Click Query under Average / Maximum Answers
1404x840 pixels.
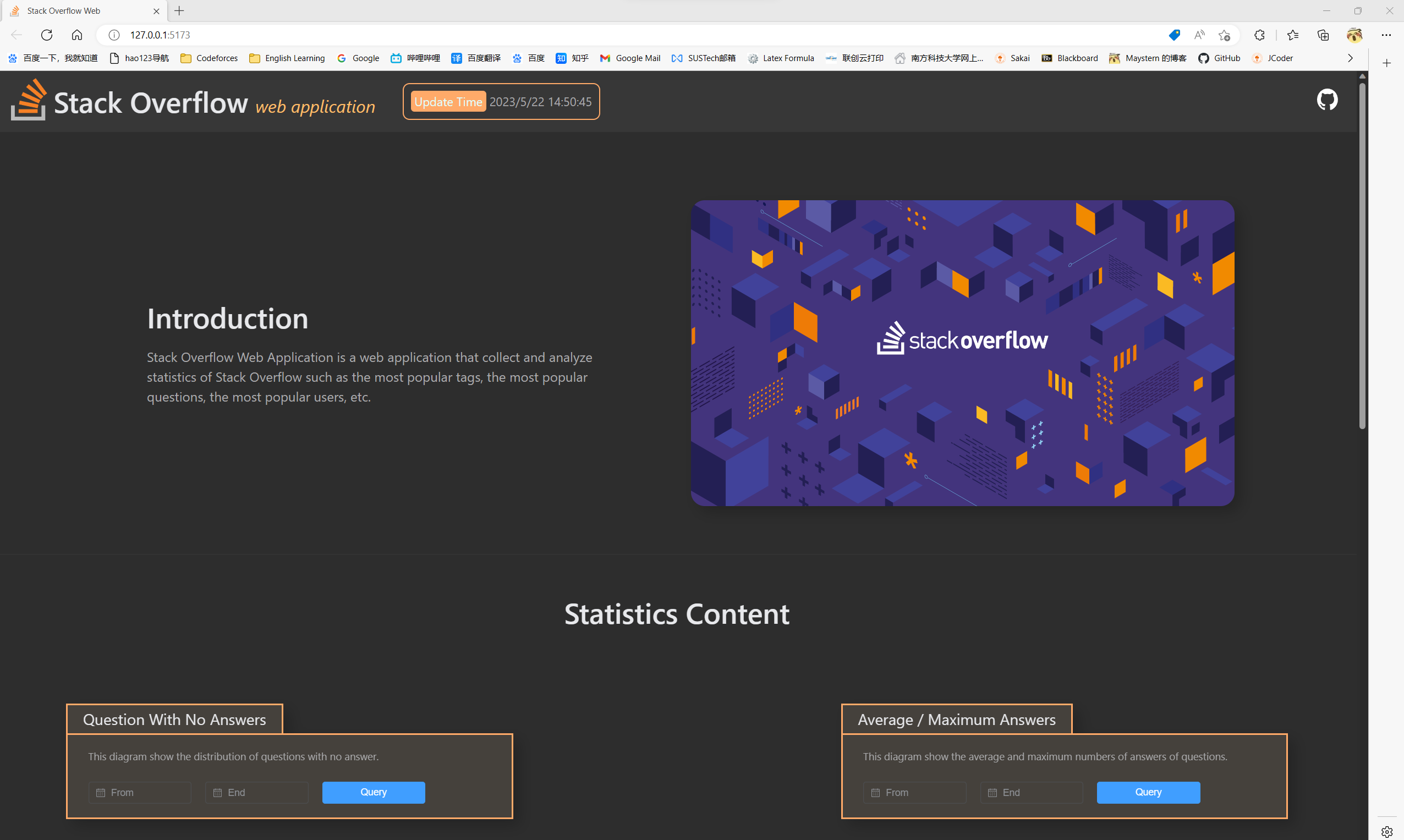tap(1148, 792)
